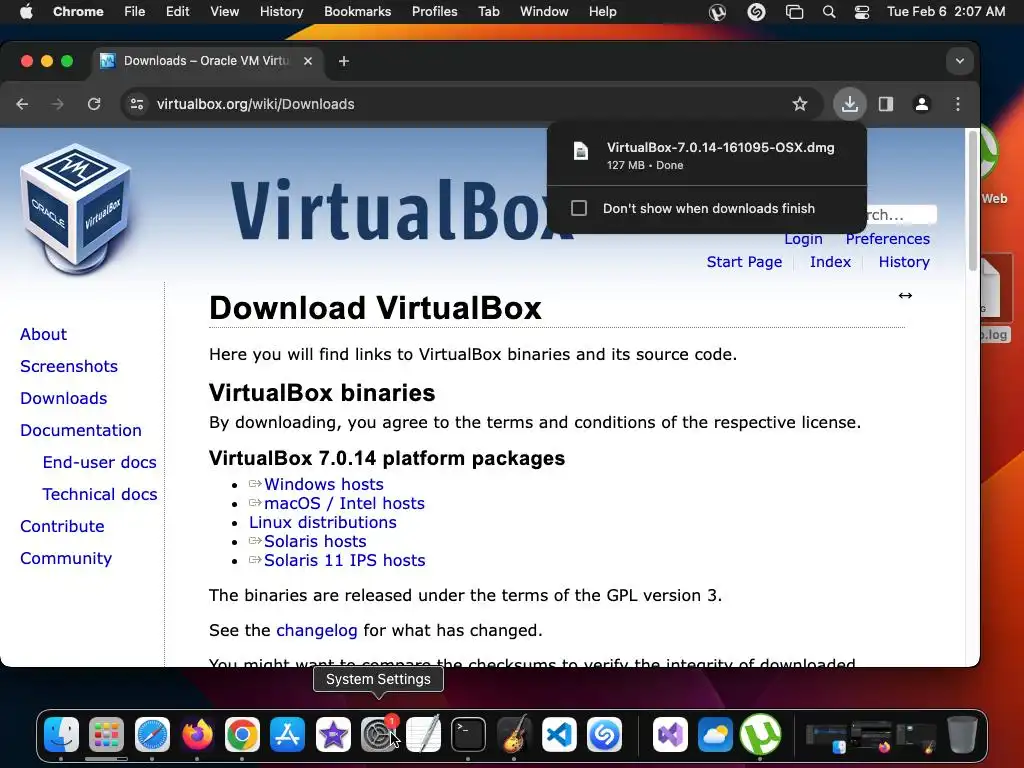This screenshot has height=768, width=1024.
Task: Click the page's vertical scrollbar
Action: (x=972, y=201)
